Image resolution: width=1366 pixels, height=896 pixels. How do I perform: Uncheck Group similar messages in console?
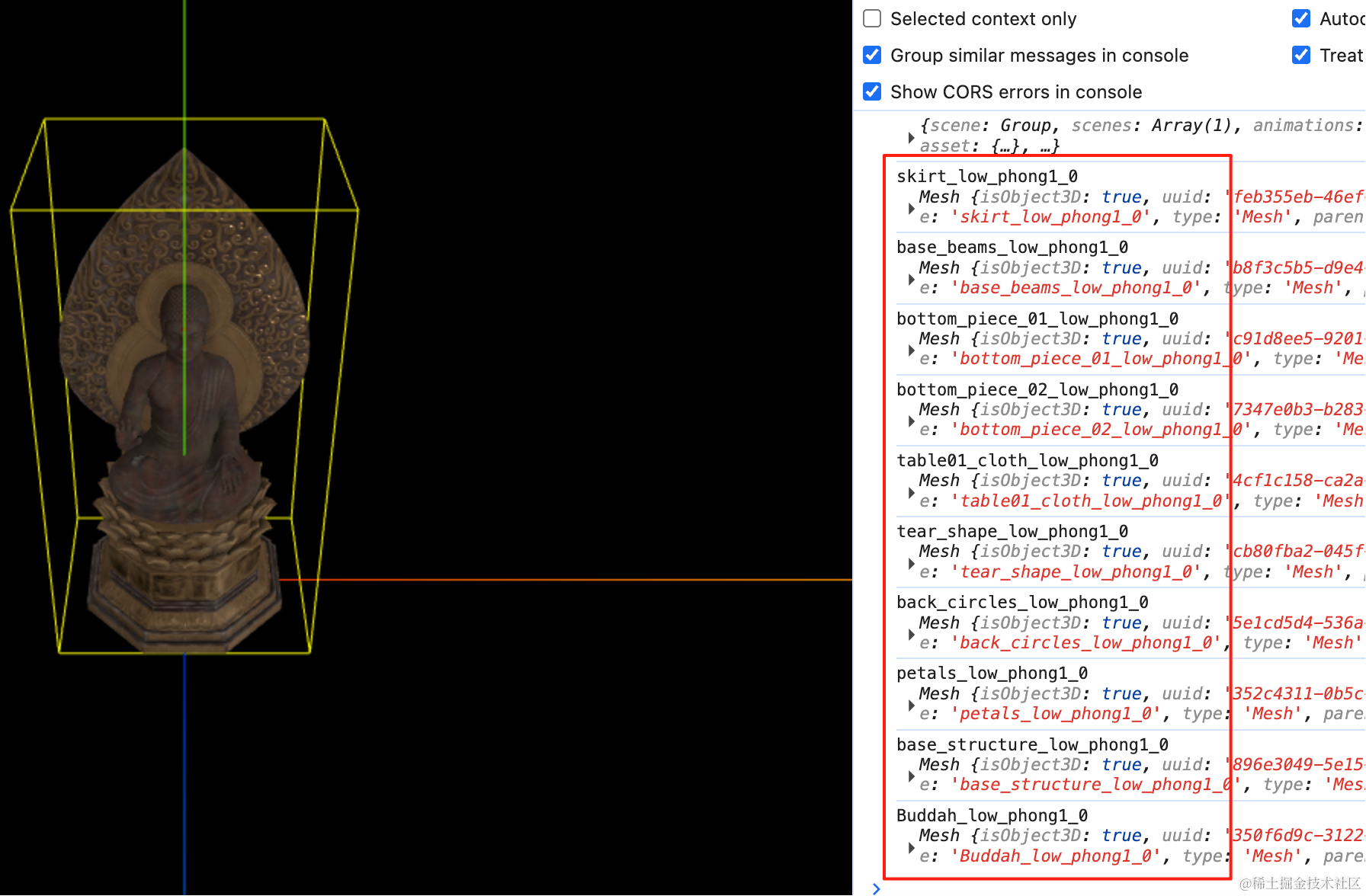872,55
